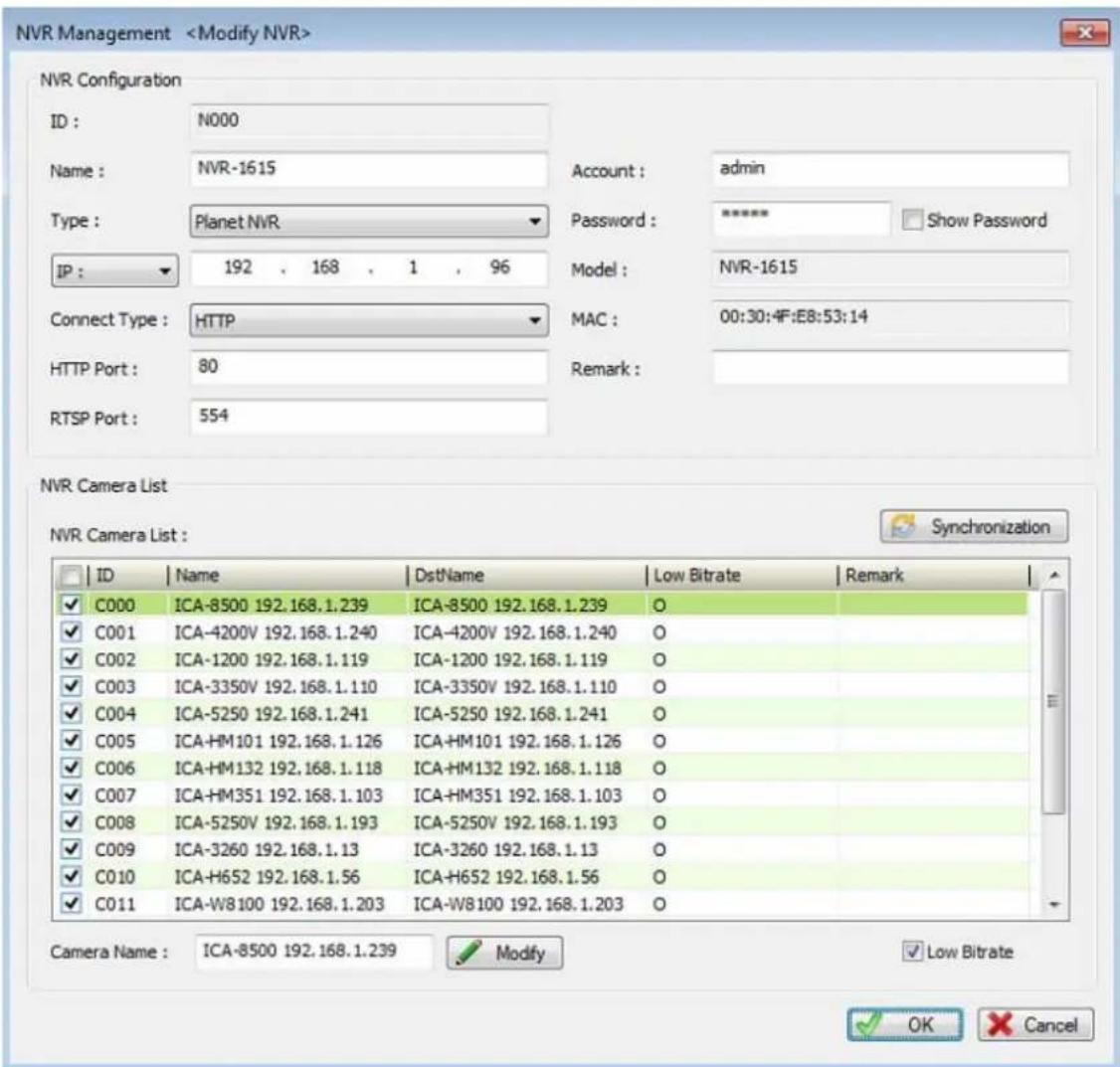Uncheck camera C005 checkbox
1120x1067 pixels.
(x=71, y=741)
